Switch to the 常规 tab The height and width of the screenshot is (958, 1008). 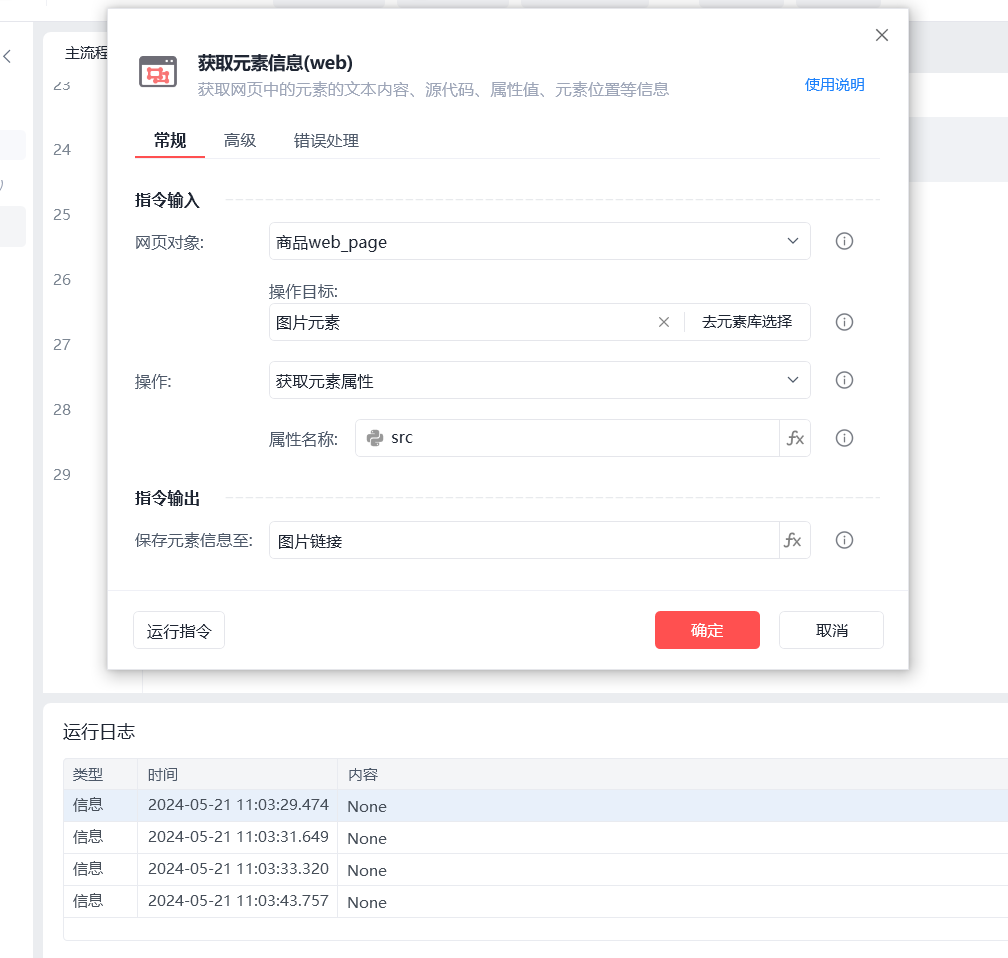tap(170, 140)
